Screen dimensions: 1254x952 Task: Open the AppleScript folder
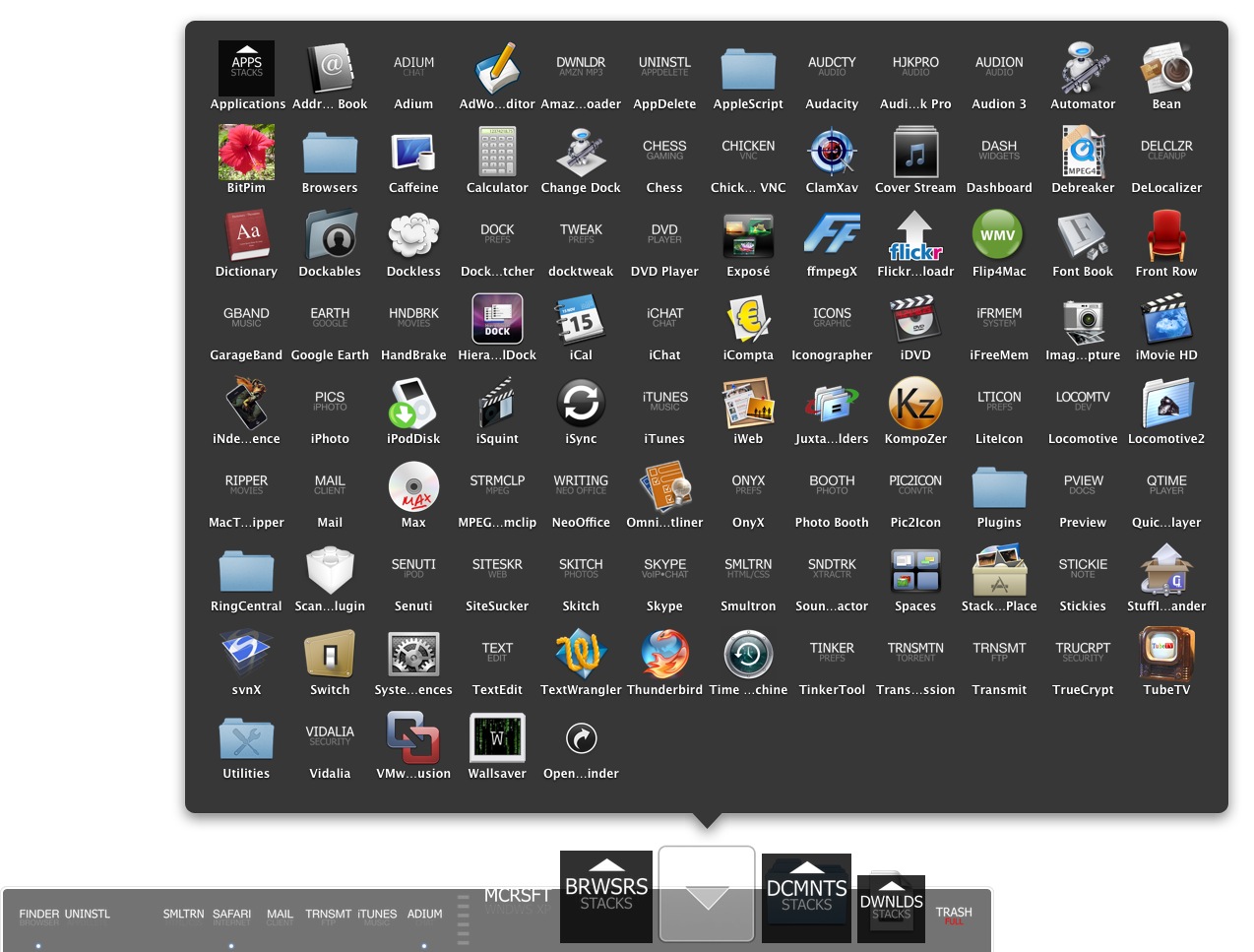748,68
